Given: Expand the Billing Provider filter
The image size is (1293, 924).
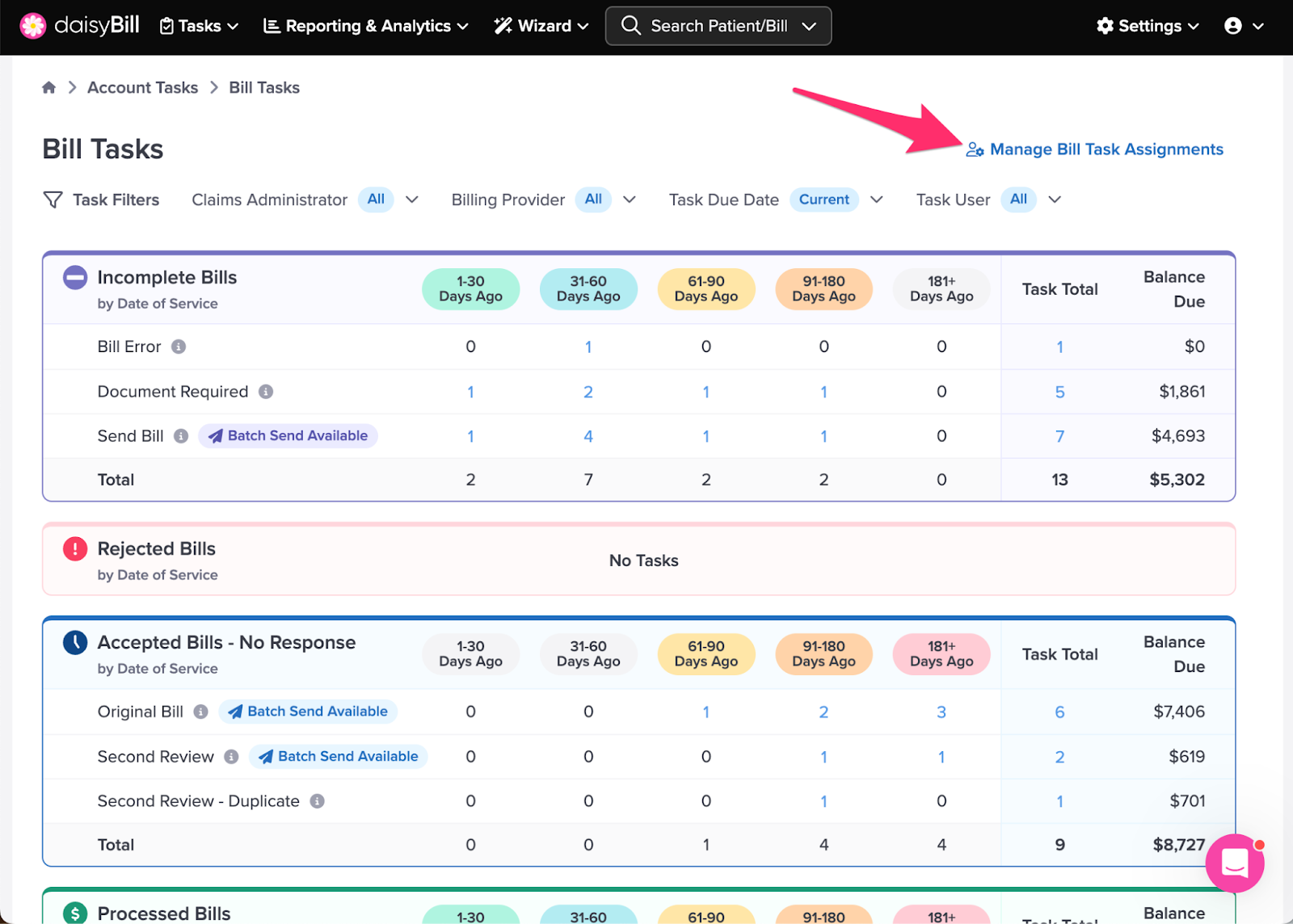Looking at the screenshot, I should tap(630, 199).
